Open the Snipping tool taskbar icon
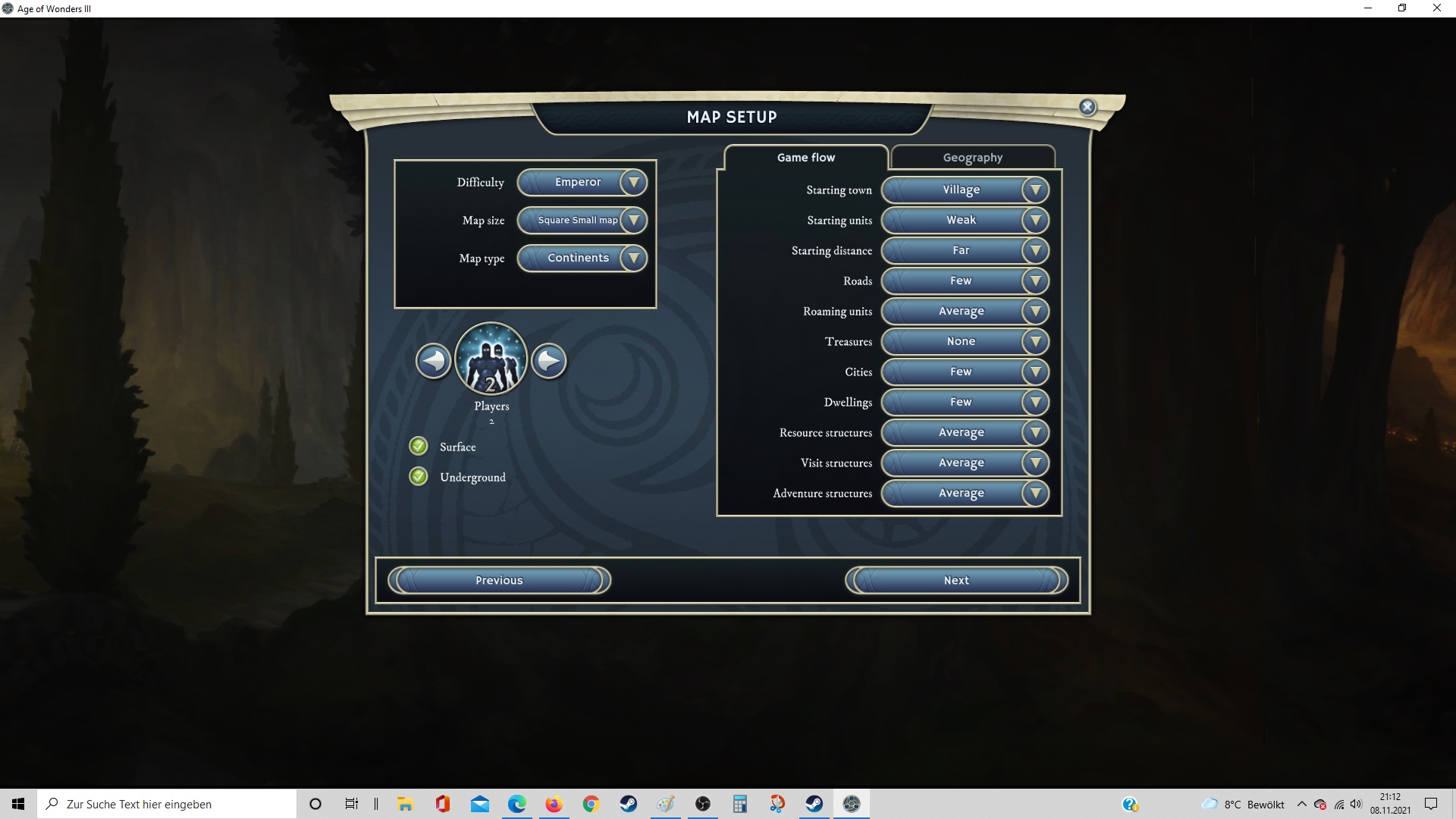 (777, 804)
